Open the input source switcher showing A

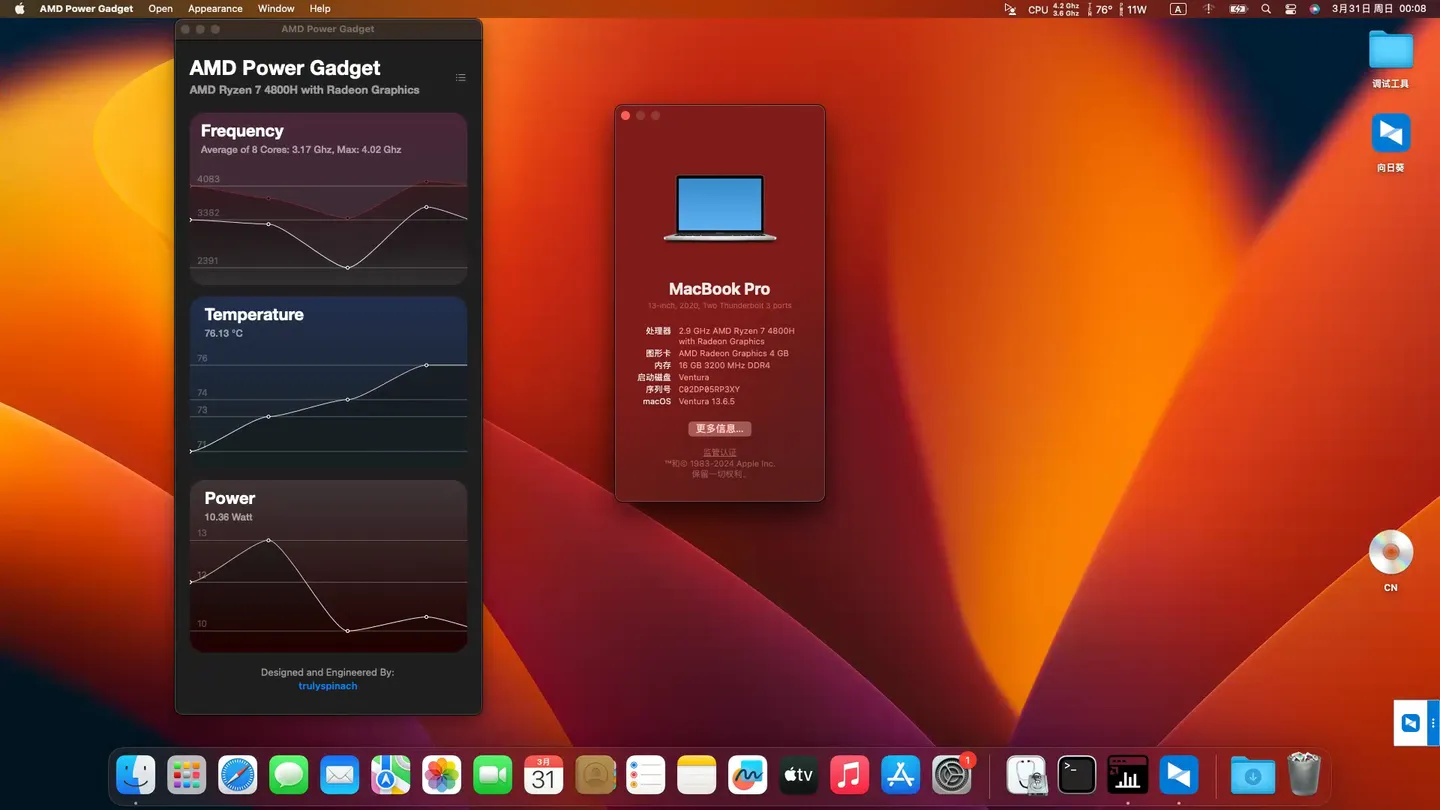pos(1177,9)
